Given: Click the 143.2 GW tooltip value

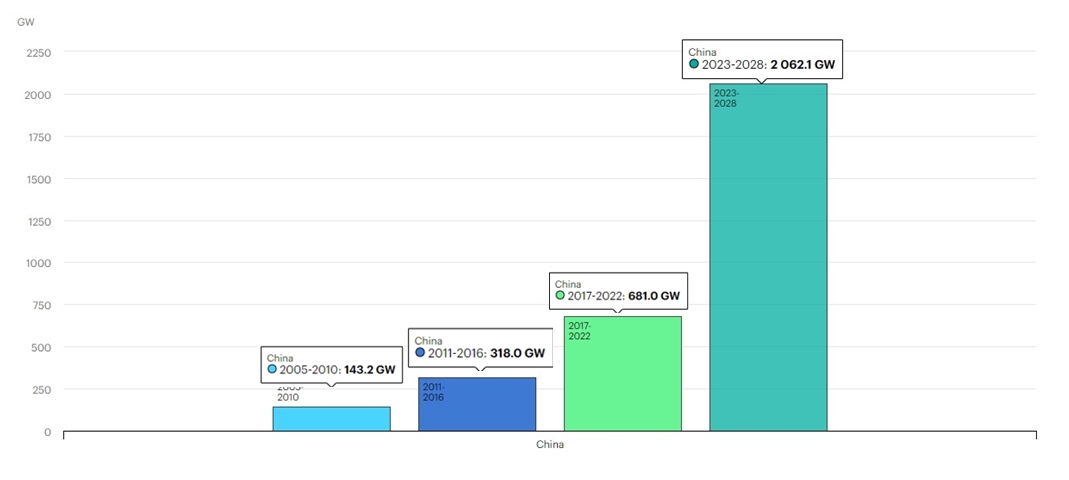Looking at the screenshot, I should tap(370, 370).
